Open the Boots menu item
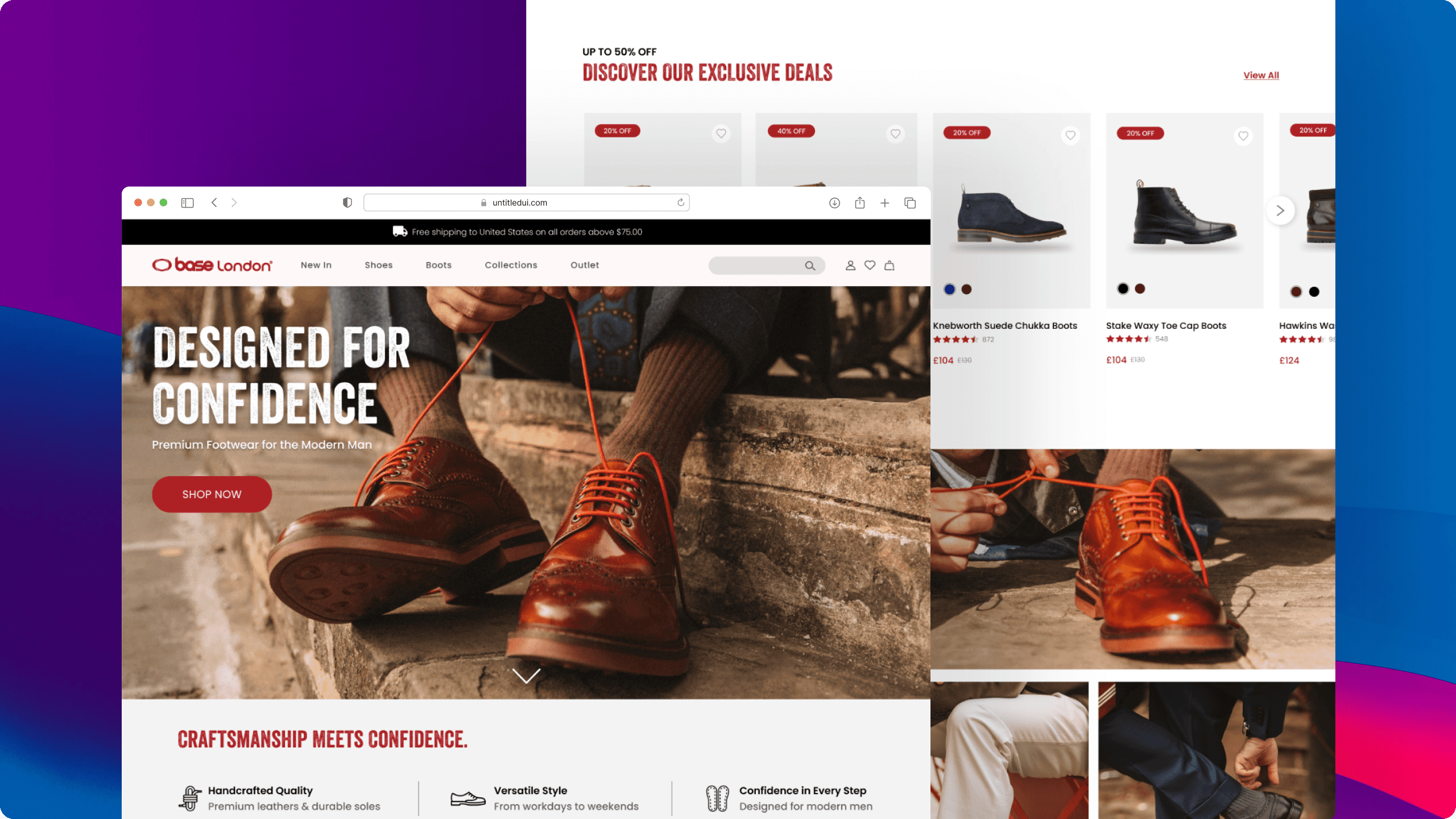 click(x=439, y=265)
